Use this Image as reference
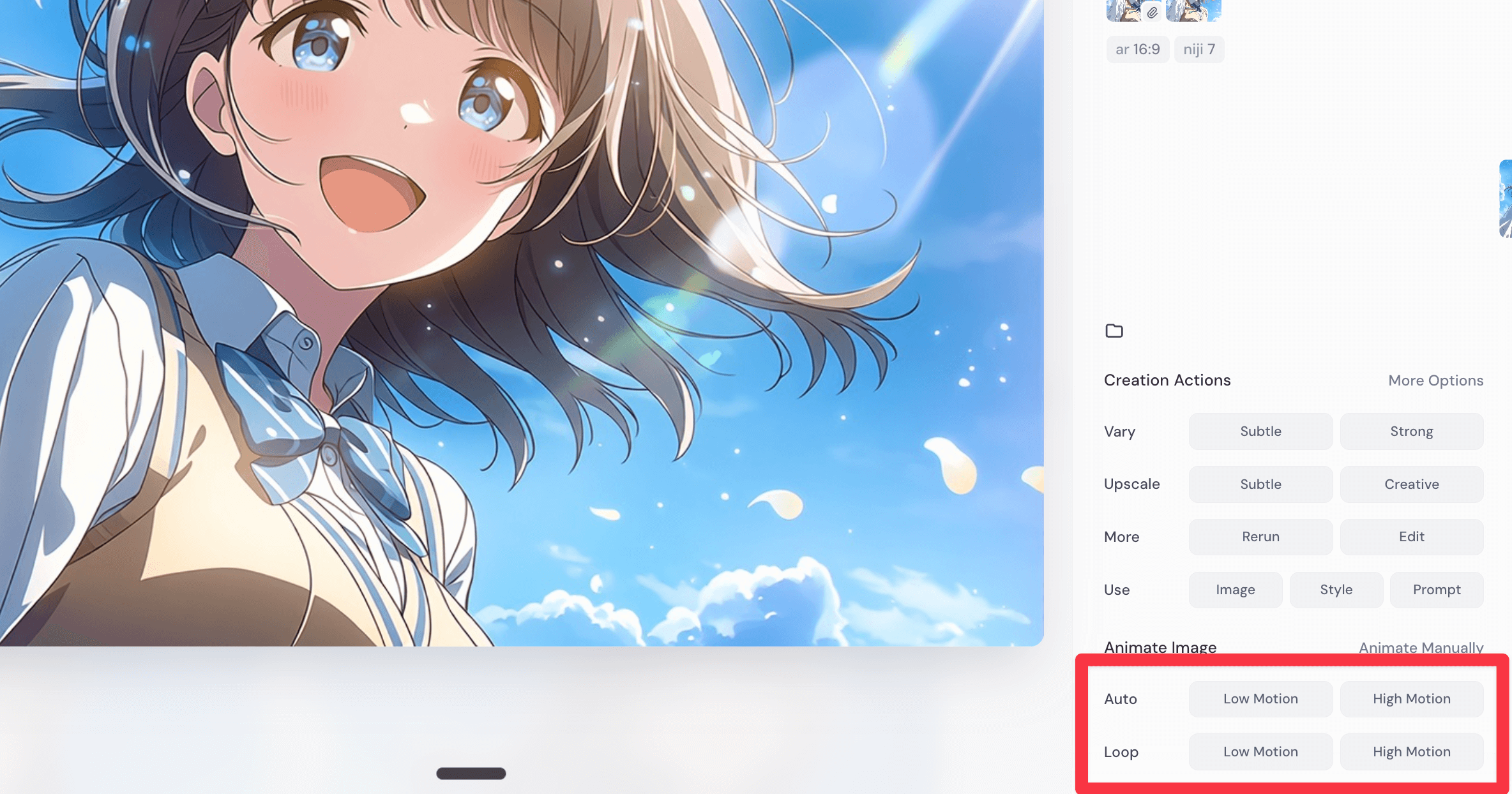 click(x=1235, y=590)
